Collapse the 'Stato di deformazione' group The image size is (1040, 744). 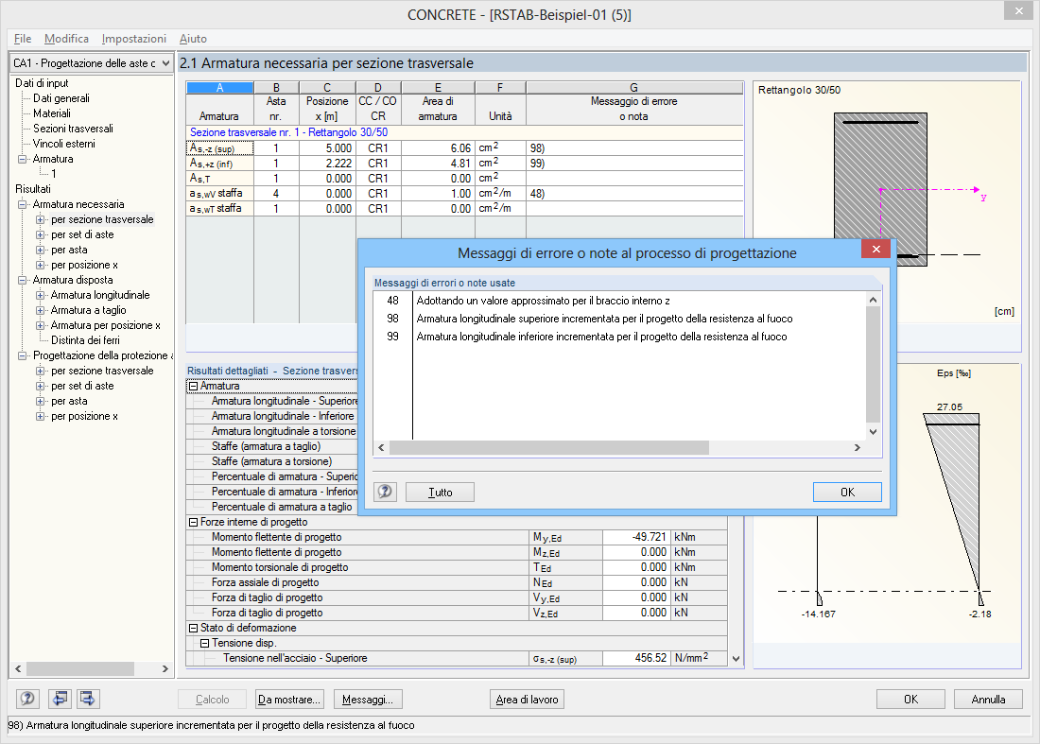(194, 628)
